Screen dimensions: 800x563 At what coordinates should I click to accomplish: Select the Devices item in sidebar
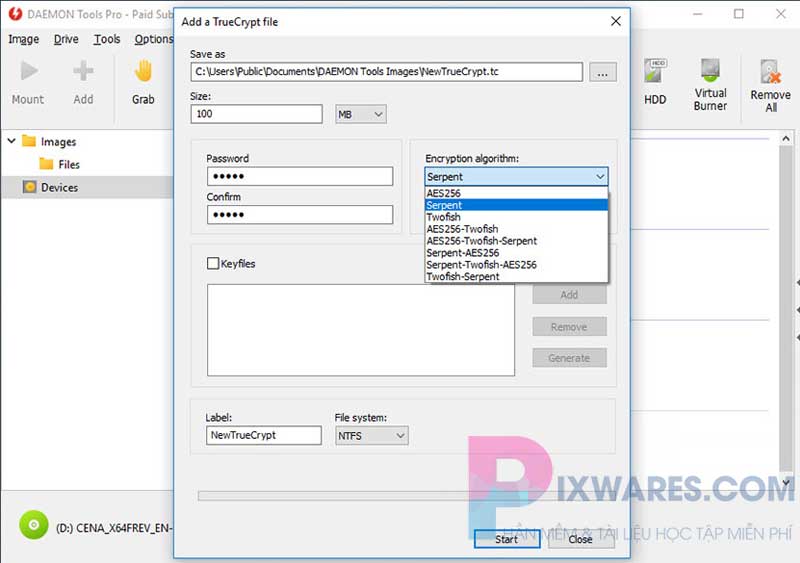coord(59,187)
